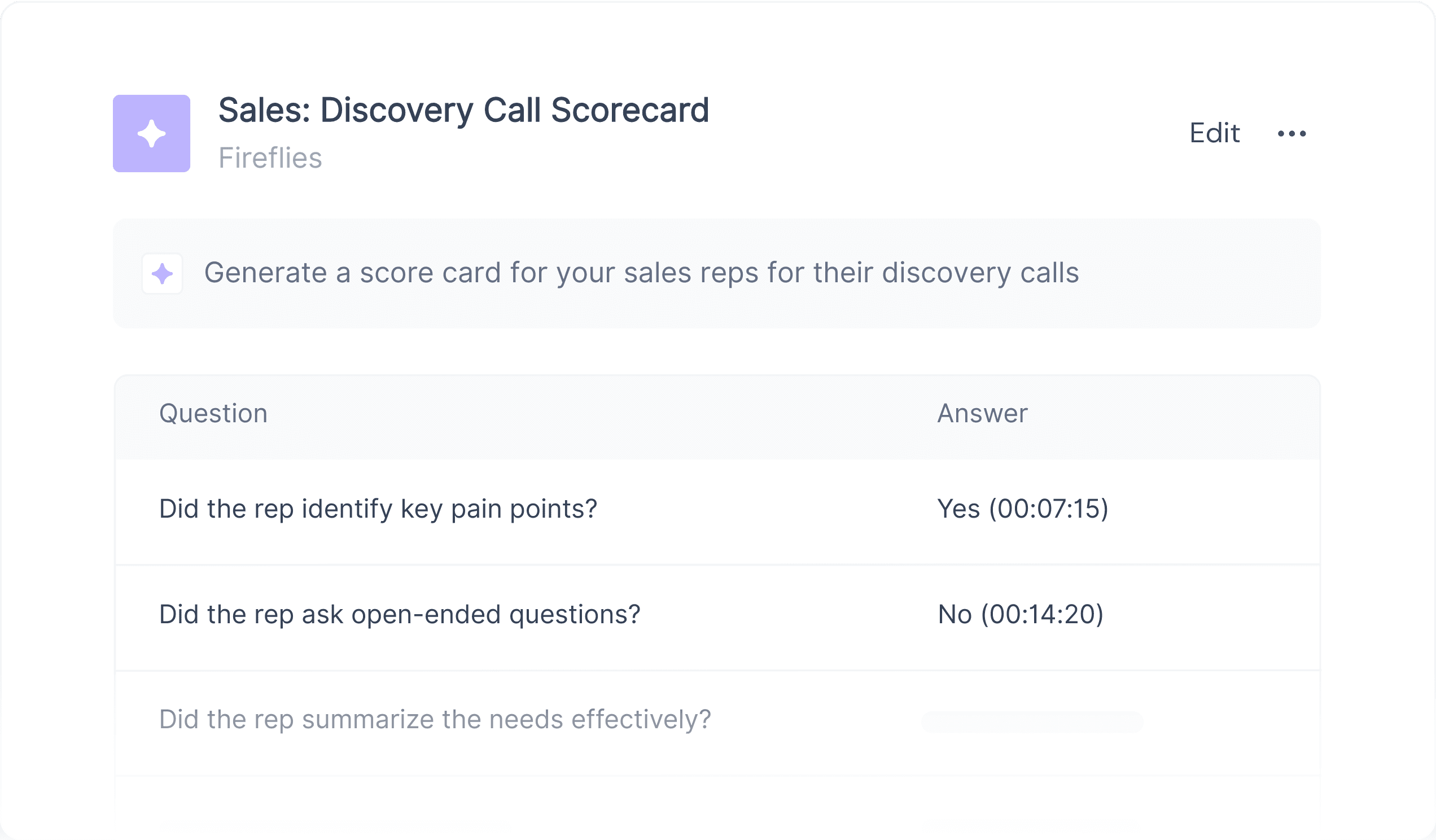Click the small sparkle icon beside the prompt
The width and height of the screenshot is (1436, 840).
(163, 274)
